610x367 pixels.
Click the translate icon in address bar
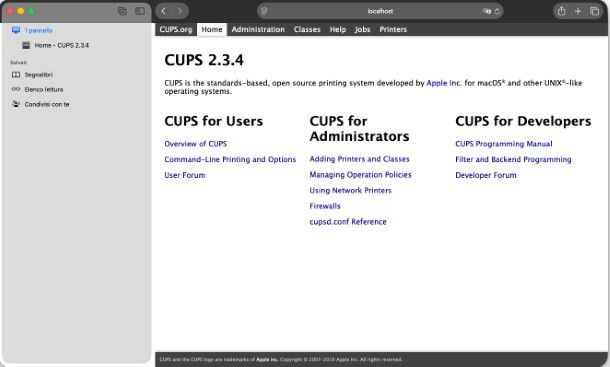[487, 11]
